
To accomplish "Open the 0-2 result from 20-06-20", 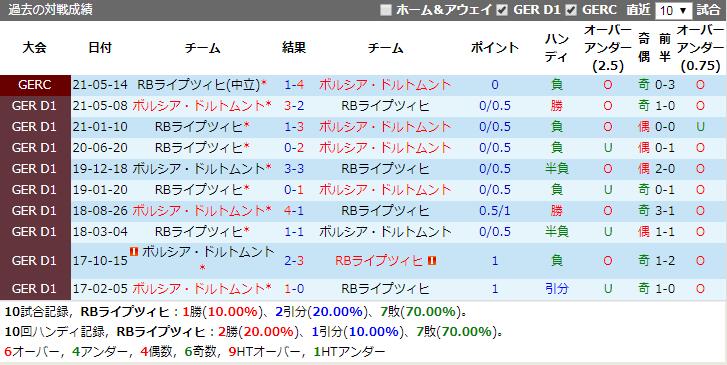I will coord(294,147).
